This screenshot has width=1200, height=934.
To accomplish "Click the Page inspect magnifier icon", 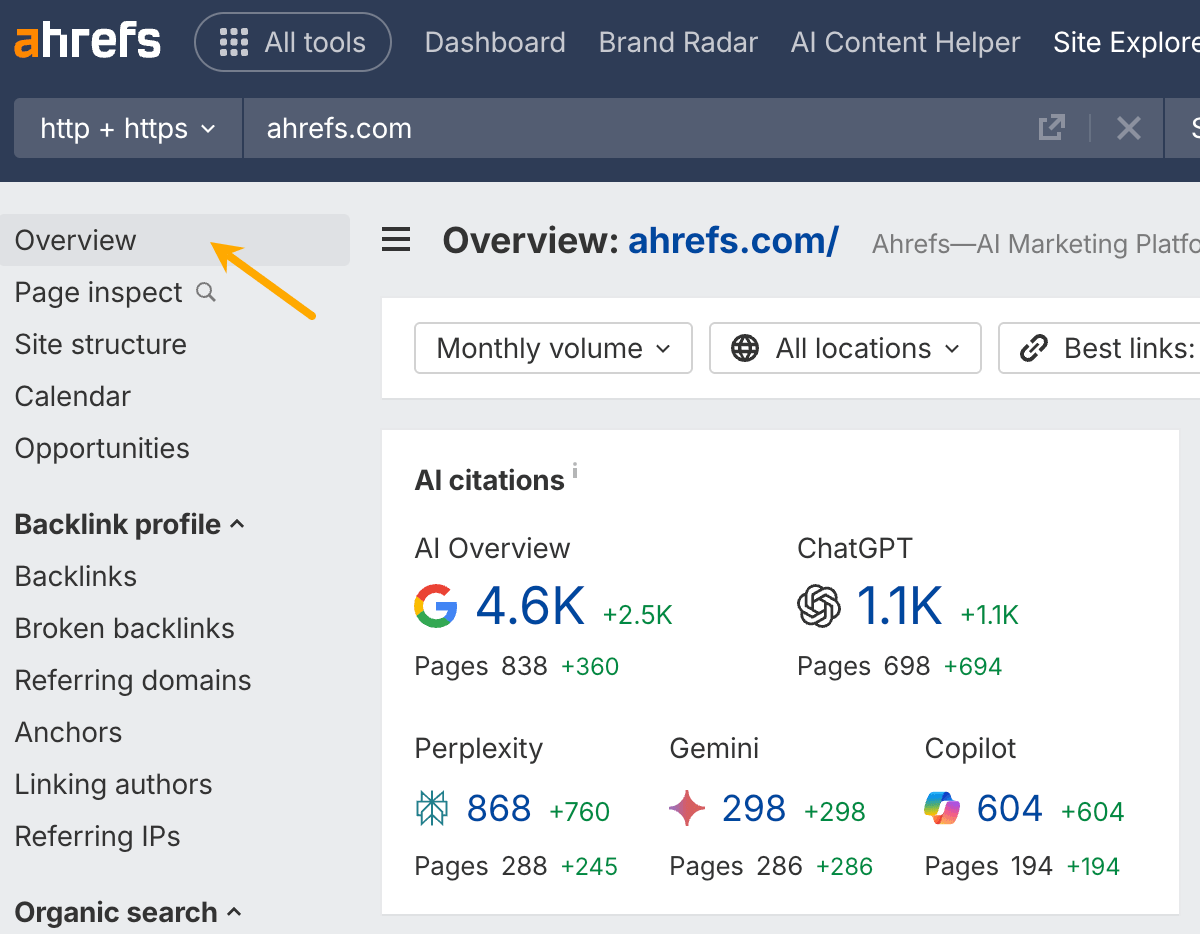I will click(x=205, y=292).
